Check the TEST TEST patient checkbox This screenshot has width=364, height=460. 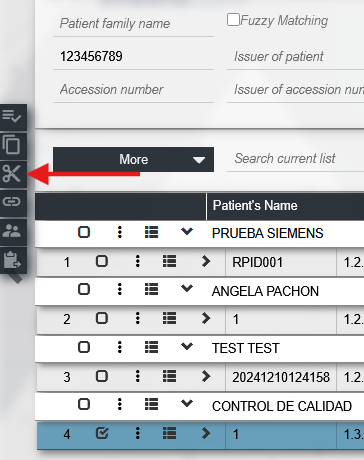point(84,347)
